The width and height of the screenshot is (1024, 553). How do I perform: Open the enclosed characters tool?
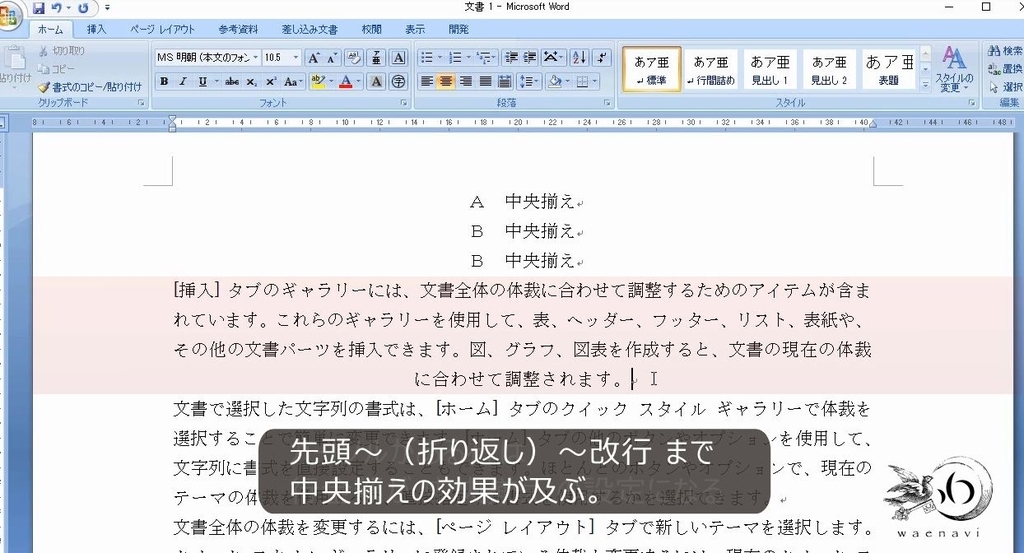(x=398, y=82)
